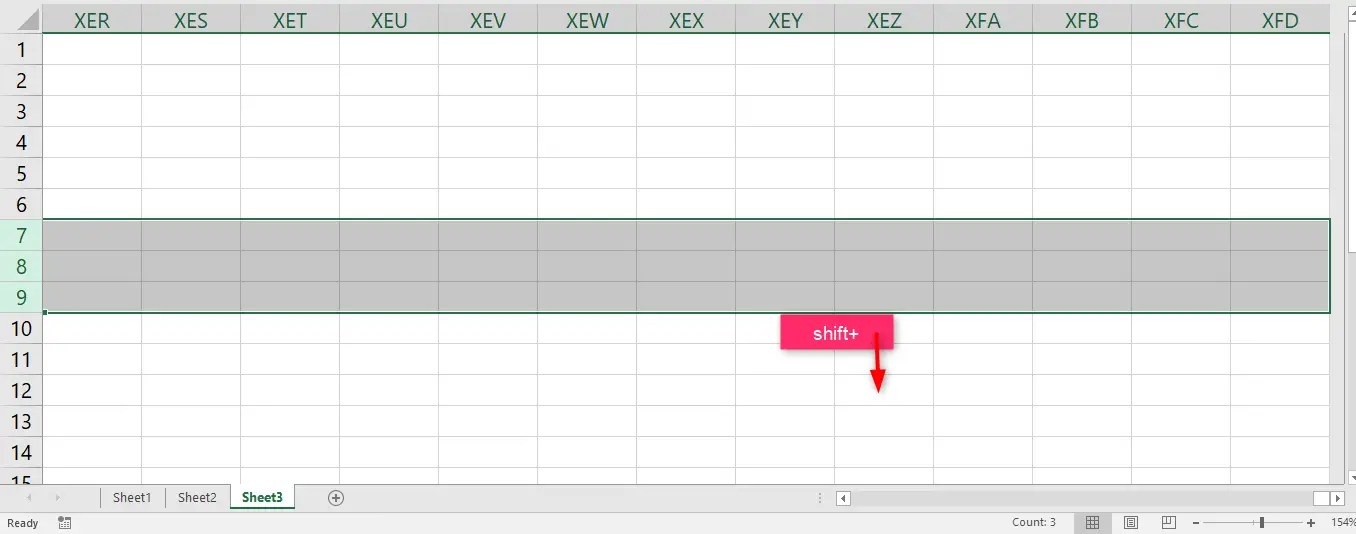Image resolution: width=1356 pixels, height=534 pixels.
Task: Click the macro recording icon in status bar
Action: 65,523
